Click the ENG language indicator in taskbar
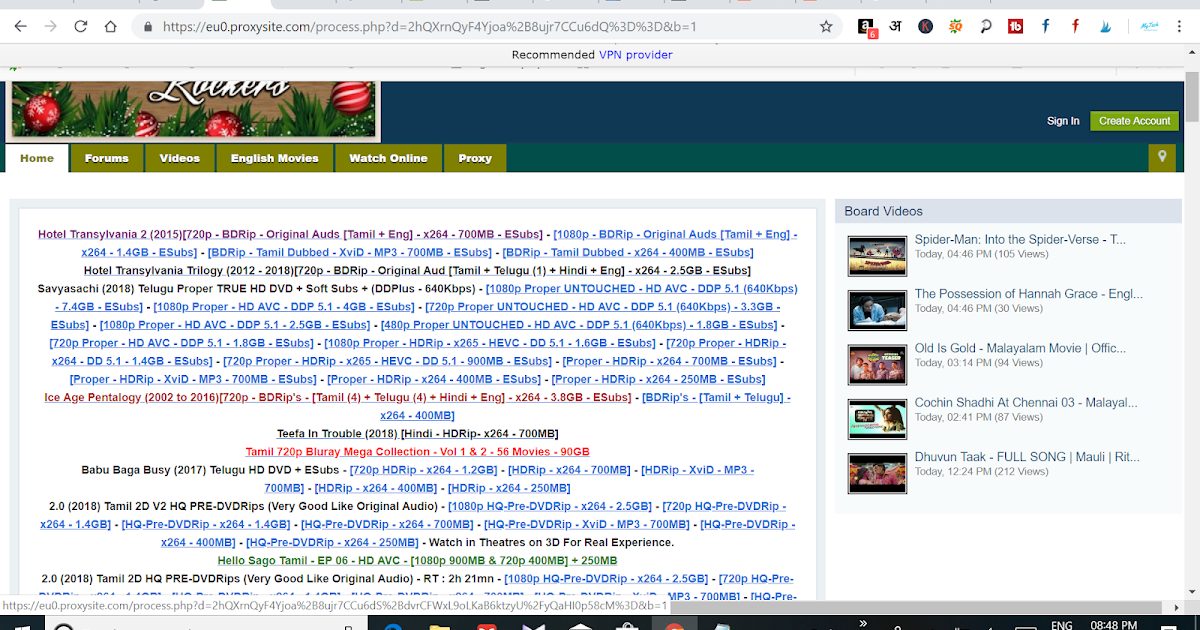This screenshot has height=630, width=1200. pyautogui.click(x=1063, y=625)
